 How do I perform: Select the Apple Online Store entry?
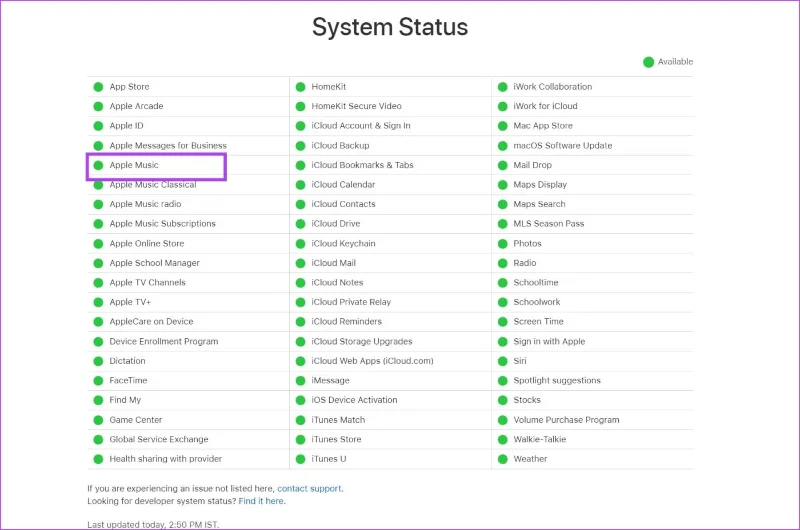pyautogui.click(x=147, y=244)
